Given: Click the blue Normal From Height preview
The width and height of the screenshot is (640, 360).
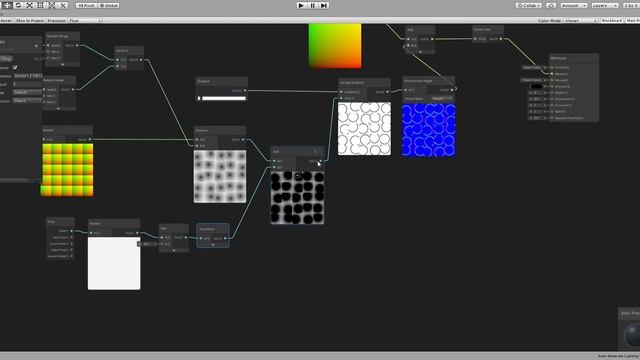Looking at the screenshot, I should pyautogui.click(x=429, y=130).
